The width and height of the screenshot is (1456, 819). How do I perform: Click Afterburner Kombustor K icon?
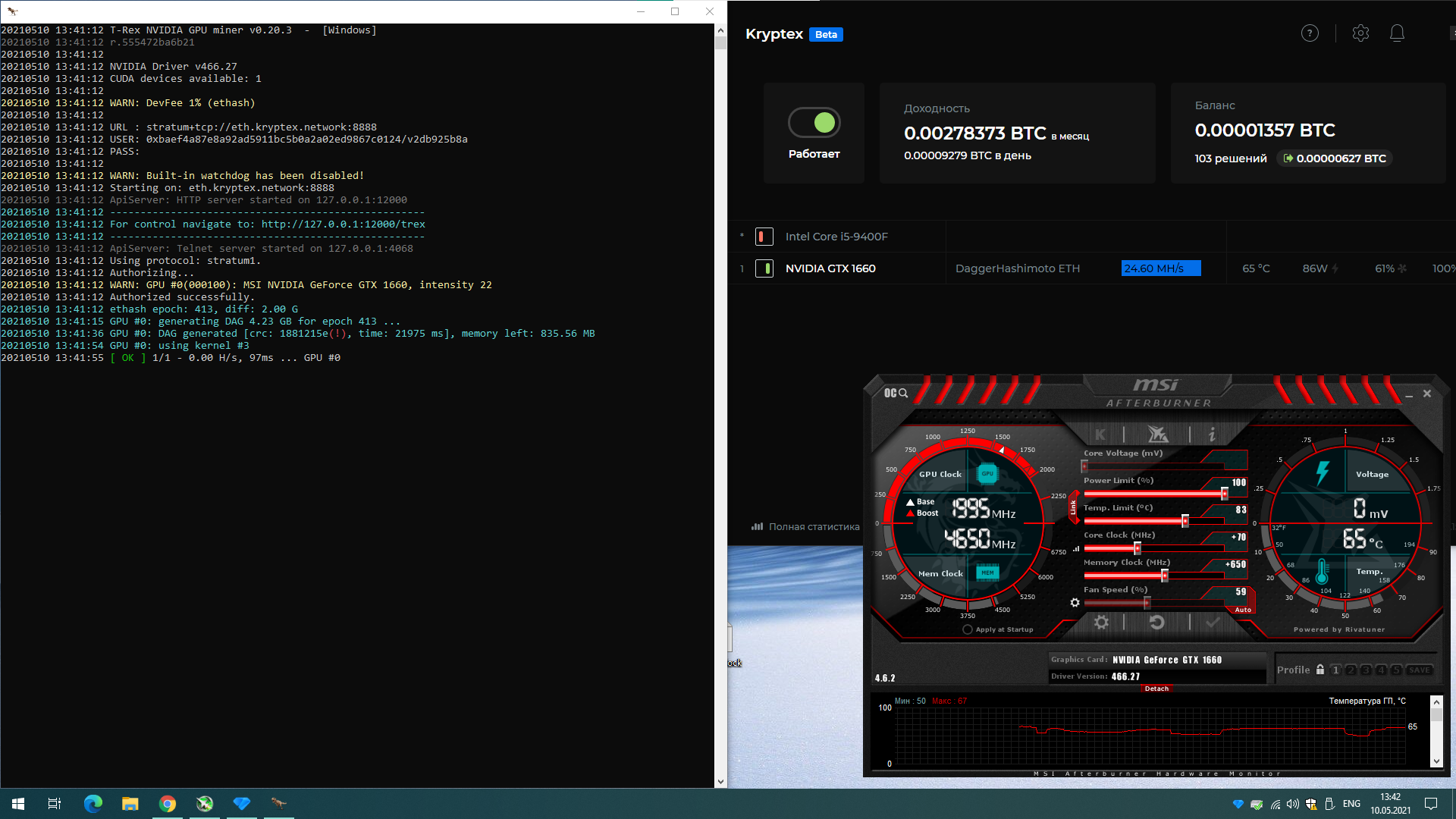pos(1100,435)
